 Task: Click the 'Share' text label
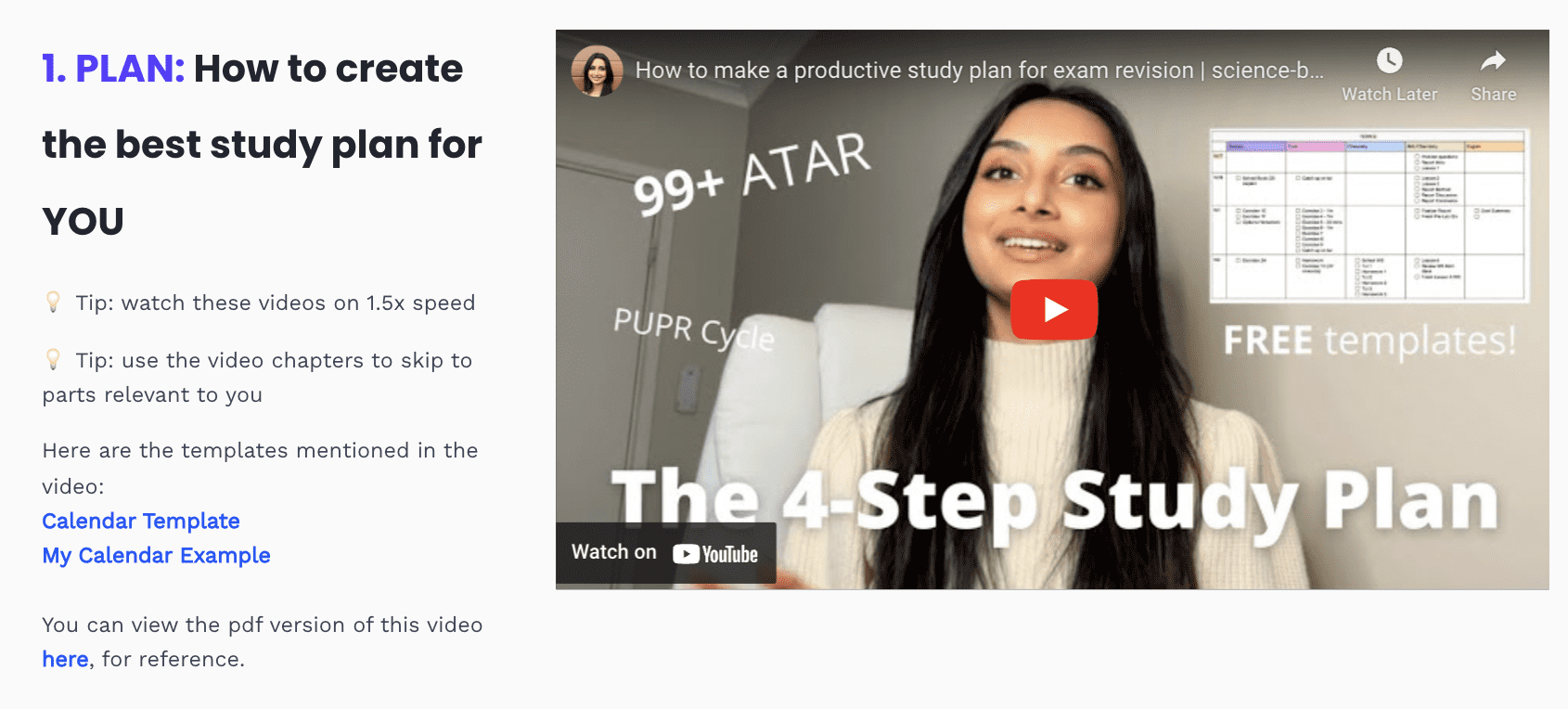(1493, 94)
